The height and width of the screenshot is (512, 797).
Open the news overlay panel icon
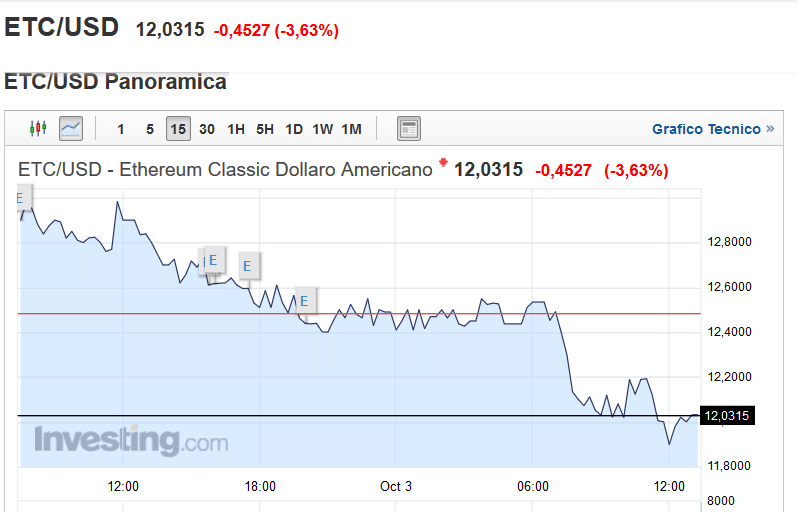[x=409, y=129]
